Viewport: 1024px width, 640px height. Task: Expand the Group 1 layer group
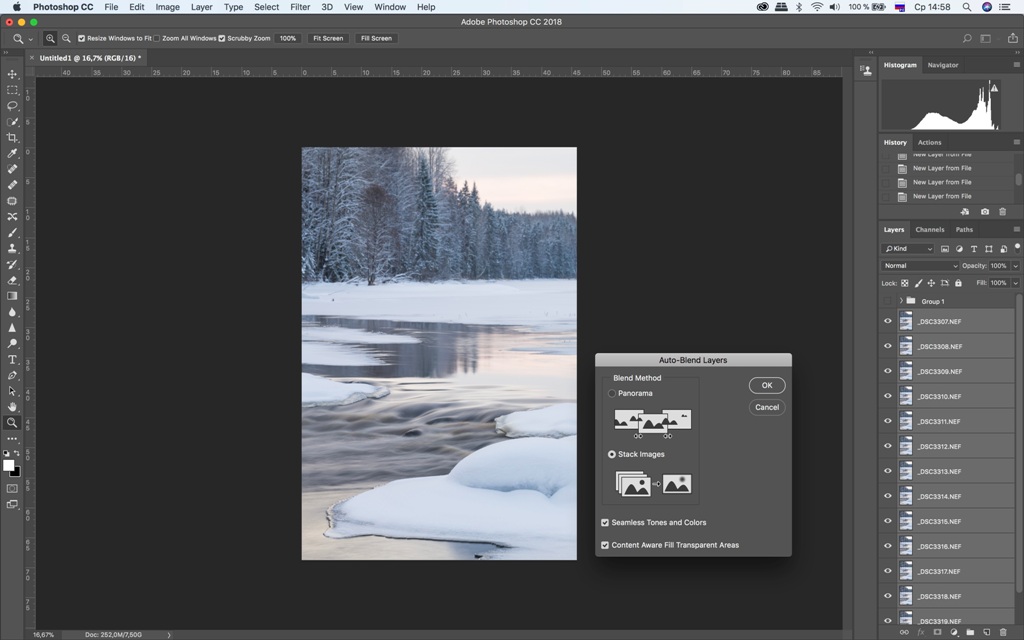(900, 301)
